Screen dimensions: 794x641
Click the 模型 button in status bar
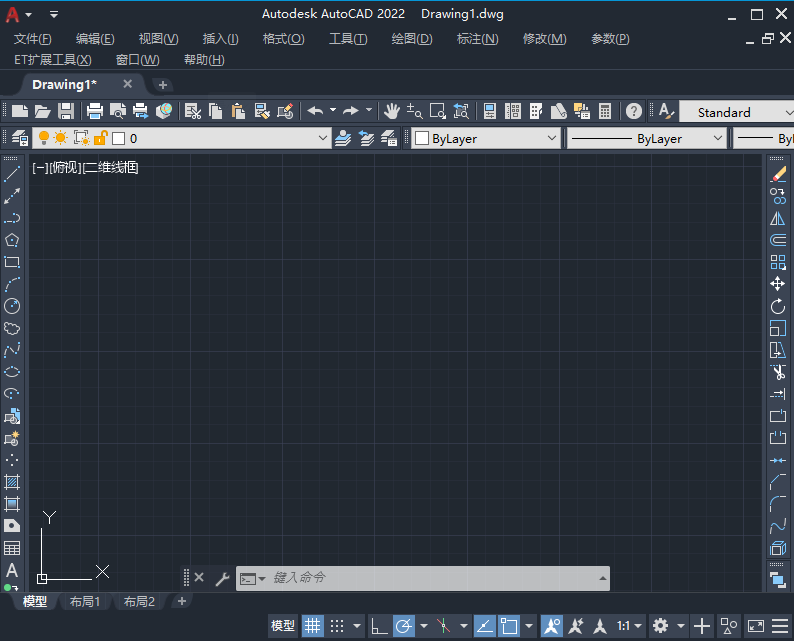tap(283, 626)
